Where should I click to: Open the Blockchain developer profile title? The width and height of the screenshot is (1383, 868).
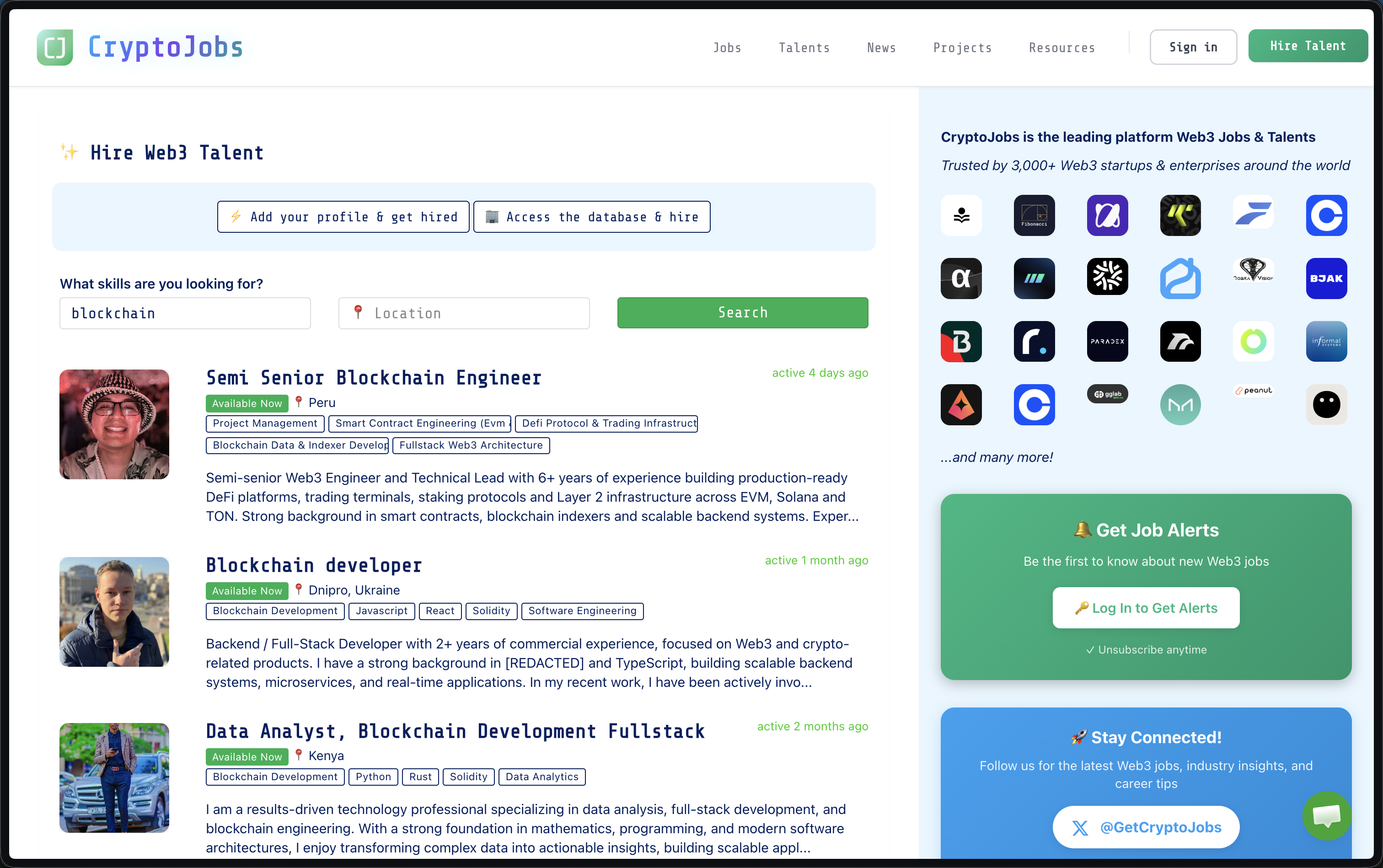pyautogui.click(x=314, y=565)
